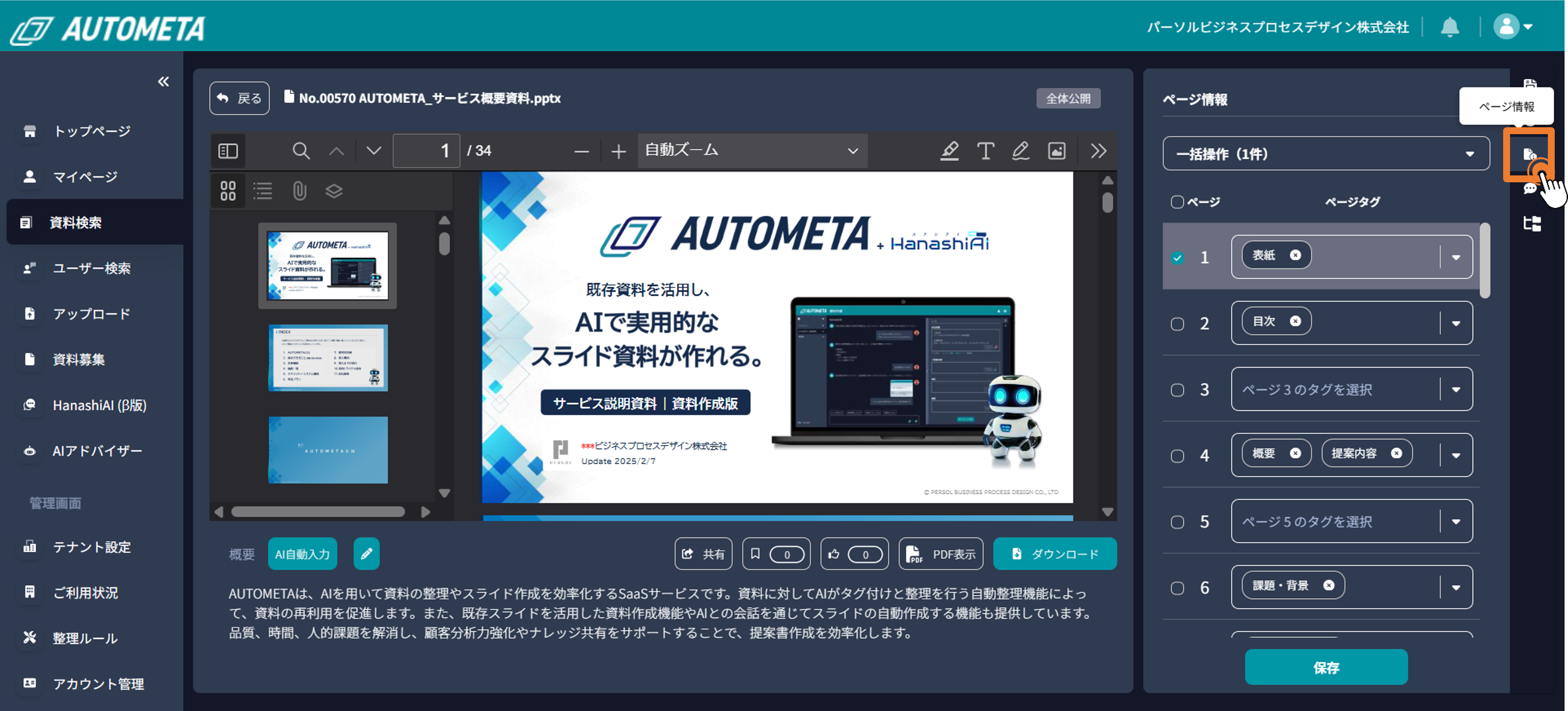Check the page 4 checkbox
Screen dimensions: 1568x711
pyautogui.click(x=1177, y=456)
